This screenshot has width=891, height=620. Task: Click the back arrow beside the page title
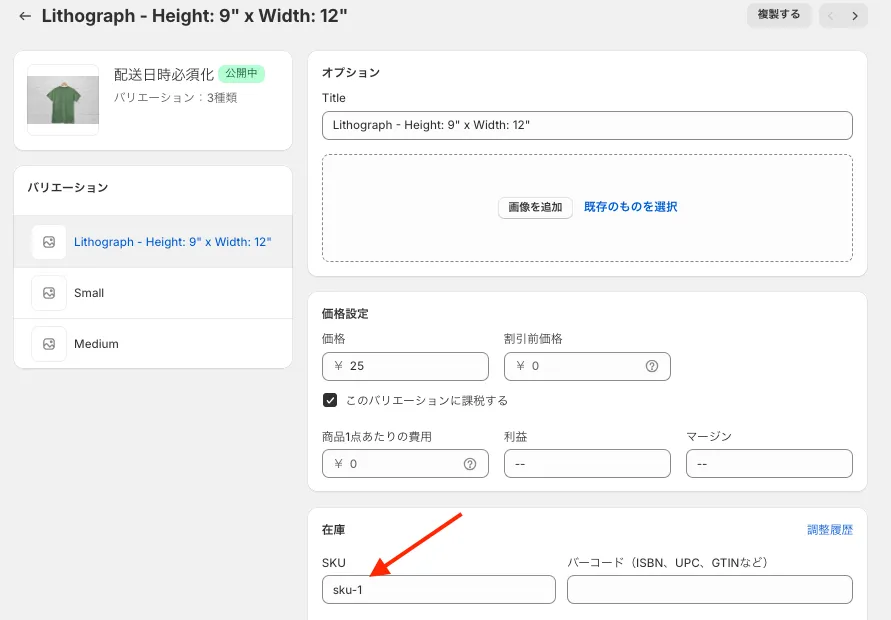(x=25, y=16)
